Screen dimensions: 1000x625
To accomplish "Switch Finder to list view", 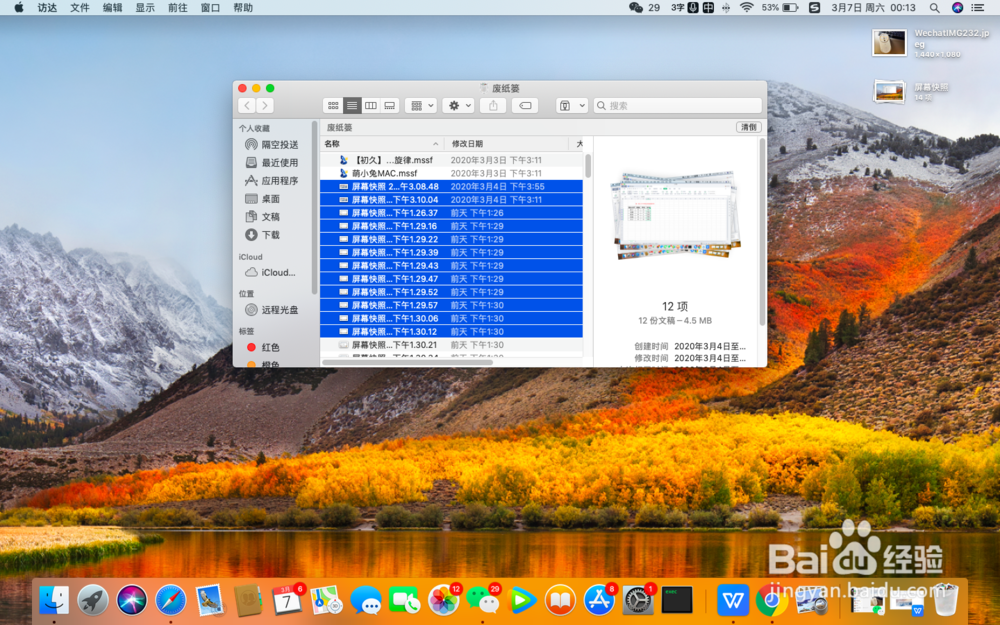I will tap(352, 106).
